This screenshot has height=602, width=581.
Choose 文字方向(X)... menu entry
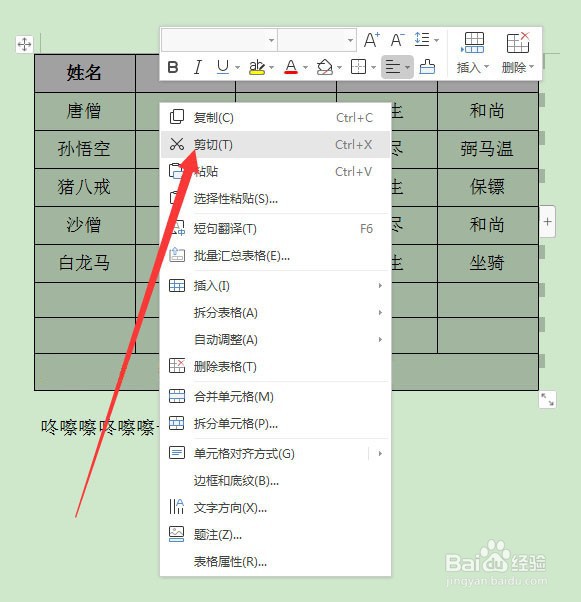coord(275,508)
